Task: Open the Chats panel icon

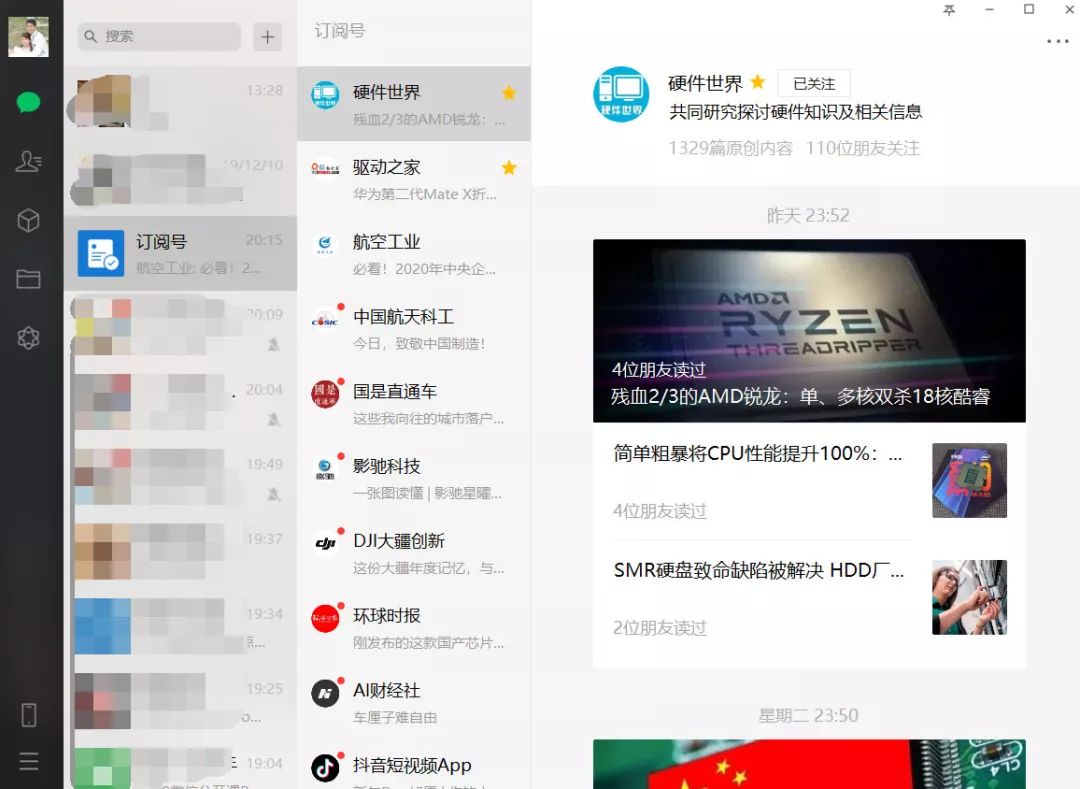Action: coord(27,102)
